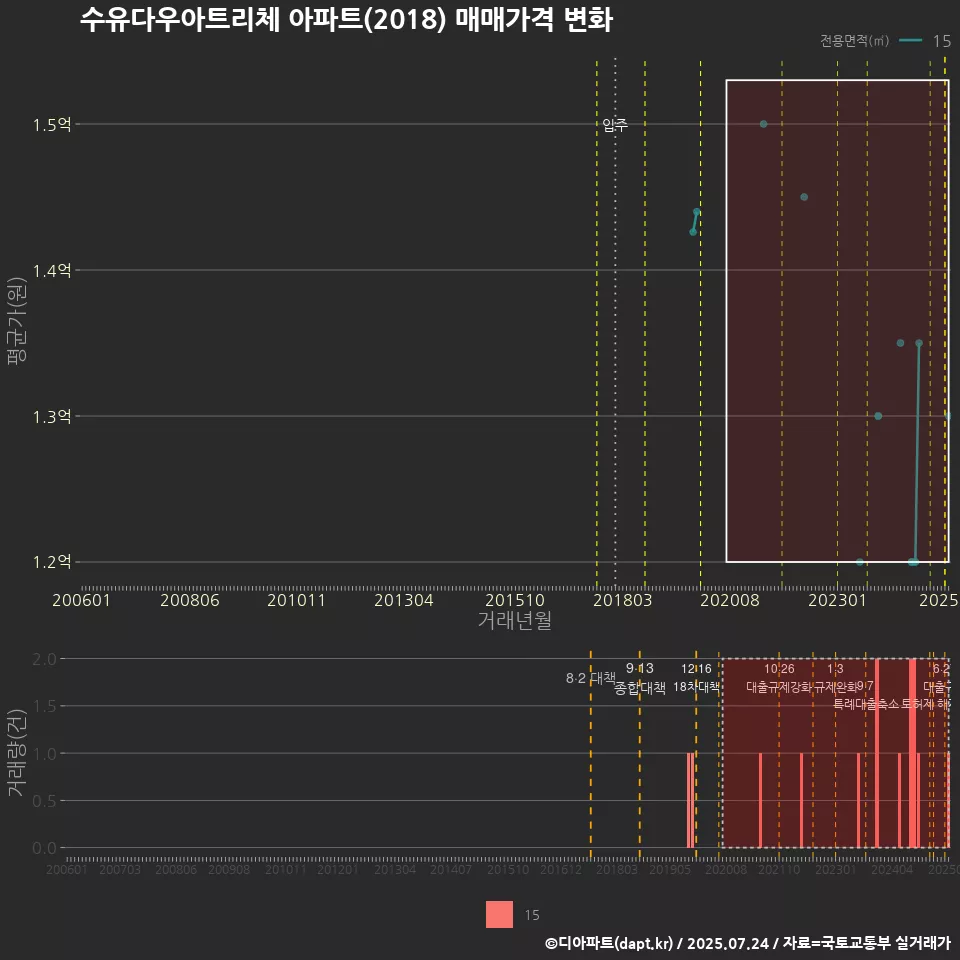Screen dimensions: 960x960
Task: Click x-axis label 202008 on price chart
Action: [730, 600]
